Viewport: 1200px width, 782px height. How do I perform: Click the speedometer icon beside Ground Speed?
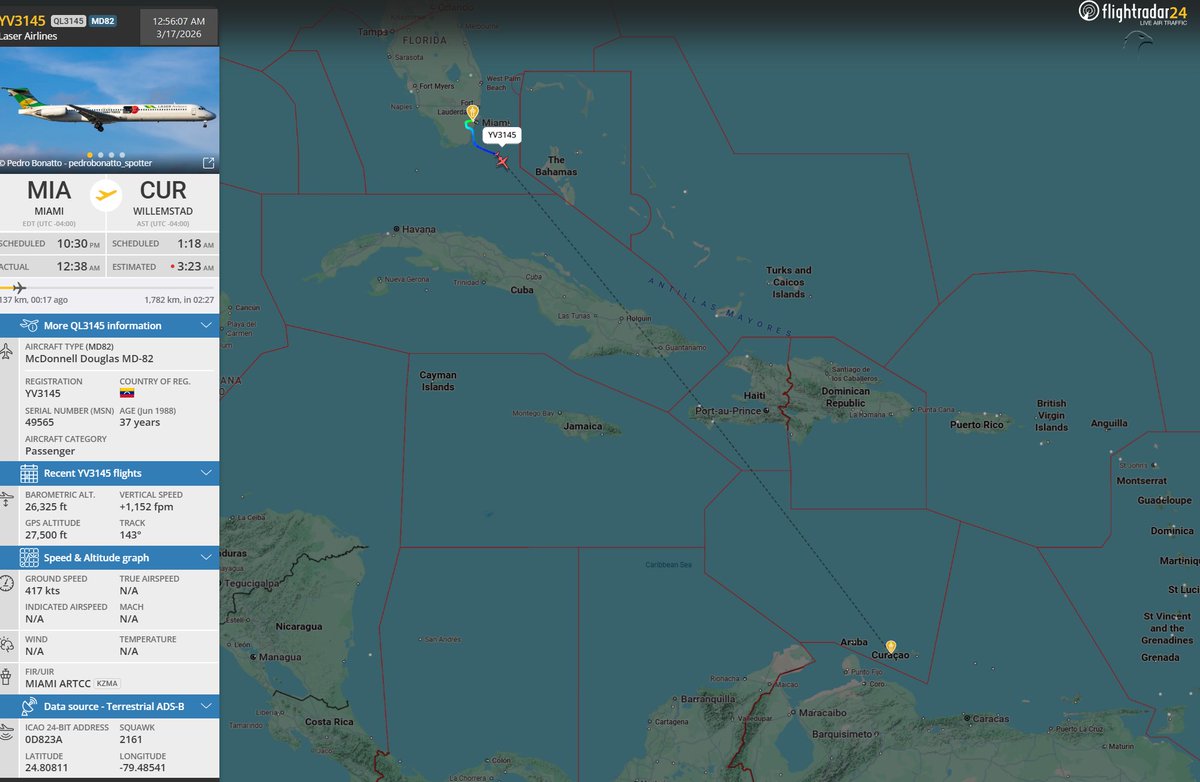pos(7,584)
